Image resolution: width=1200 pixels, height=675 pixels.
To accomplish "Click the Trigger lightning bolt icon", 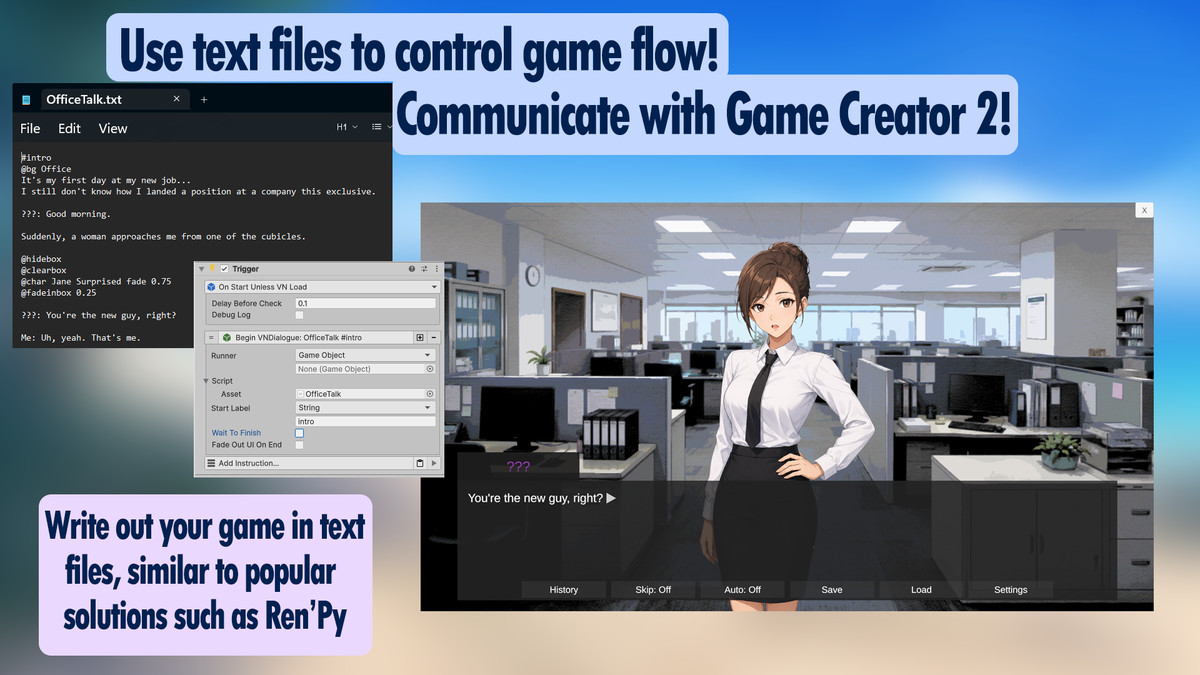I will [x=212, y=268].
